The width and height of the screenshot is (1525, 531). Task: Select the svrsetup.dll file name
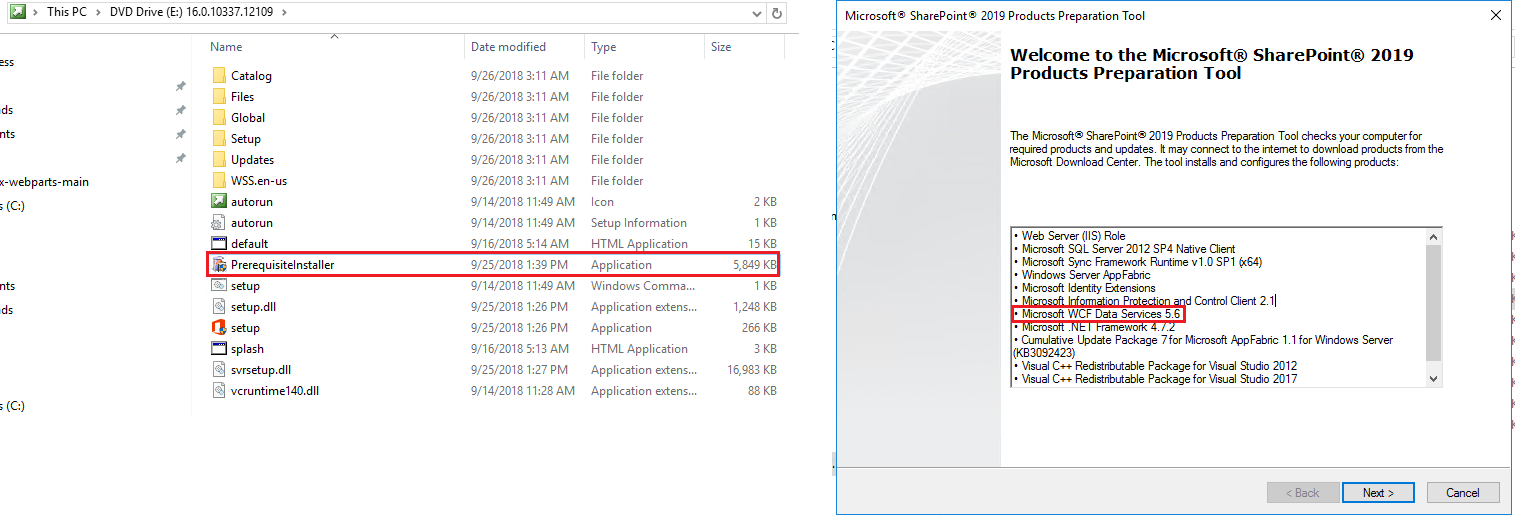(x=261, y=370)
